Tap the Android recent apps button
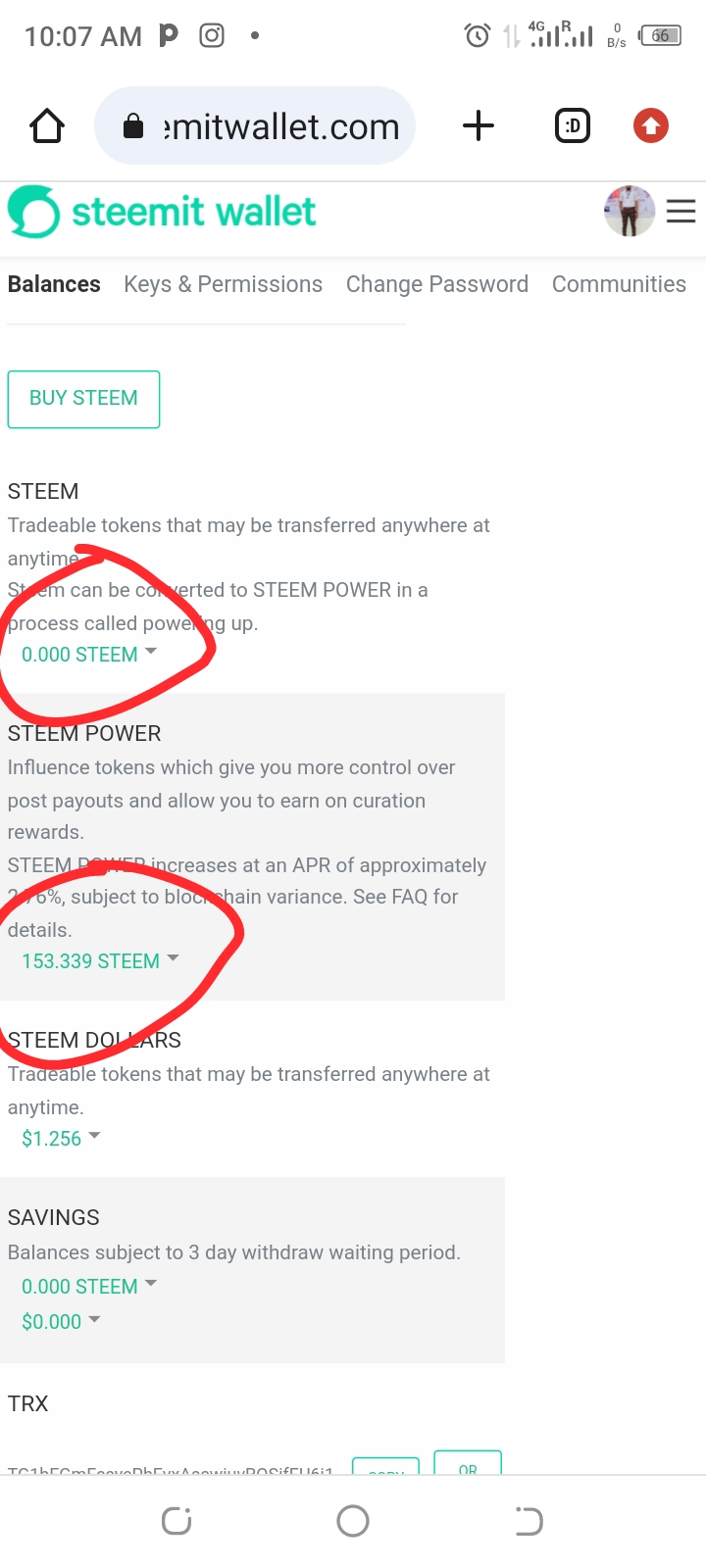 [x=176, y=1521]
